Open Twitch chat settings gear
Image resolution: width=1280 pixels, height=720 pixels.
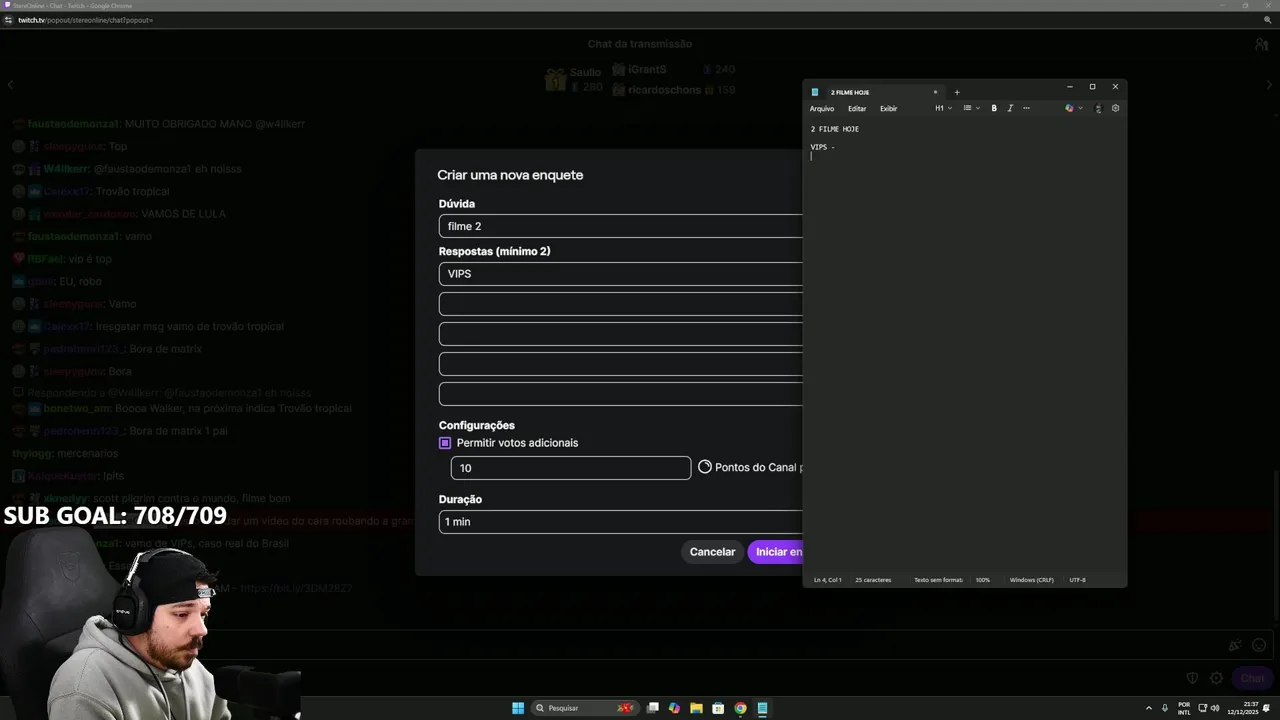point(1216,678)
